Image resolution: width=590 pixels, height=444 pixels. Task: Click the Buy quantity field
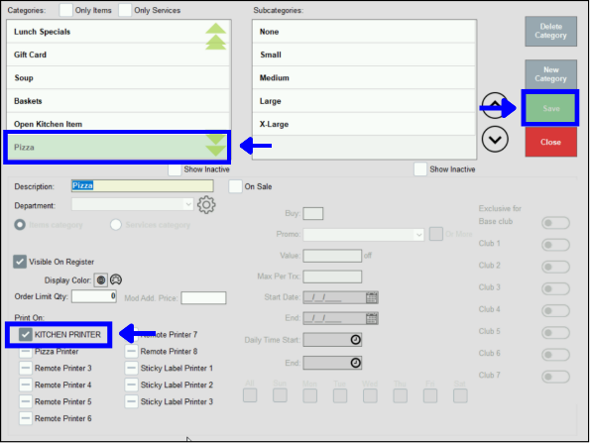313,213
